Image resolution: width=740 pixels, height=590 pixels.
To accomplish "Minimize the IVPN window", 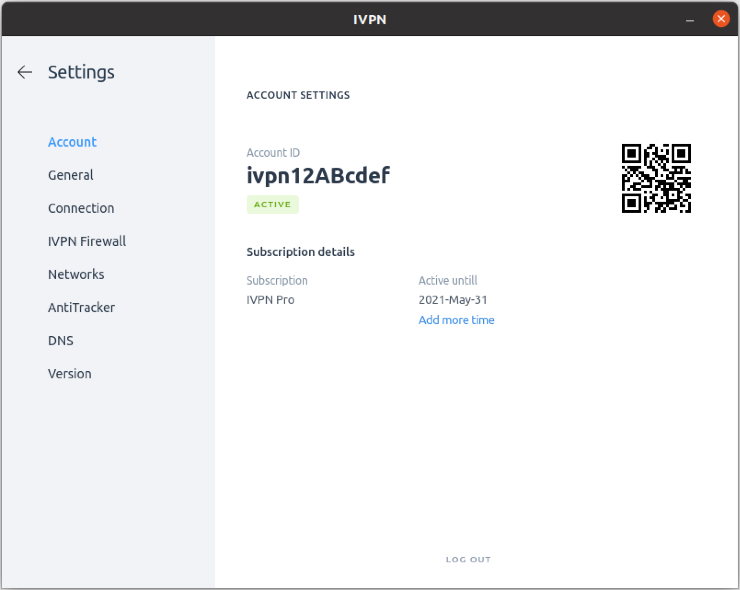I will 690,20.
